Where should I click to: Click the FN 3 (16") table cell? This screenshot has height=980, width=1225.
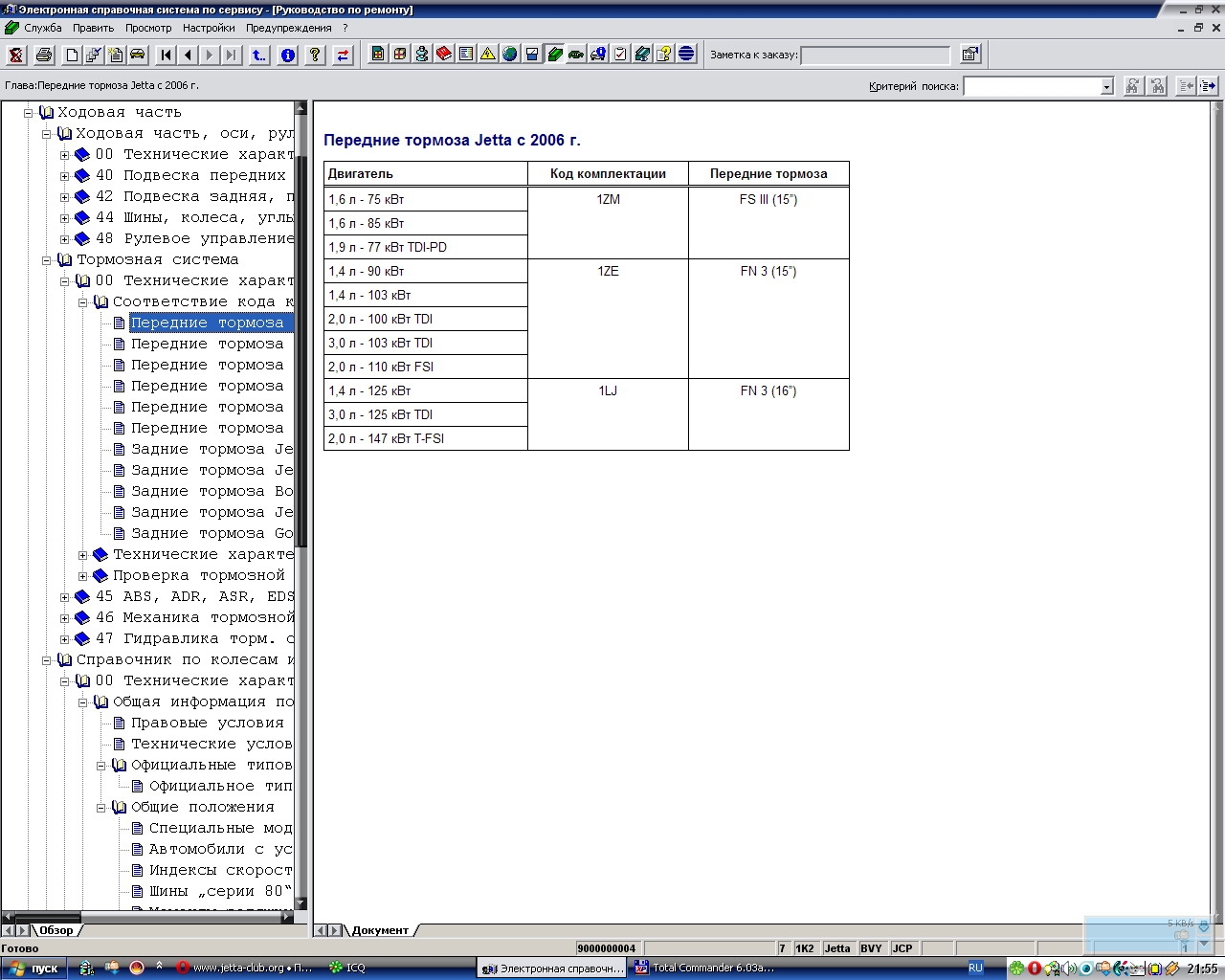click(x=768, y=414)
